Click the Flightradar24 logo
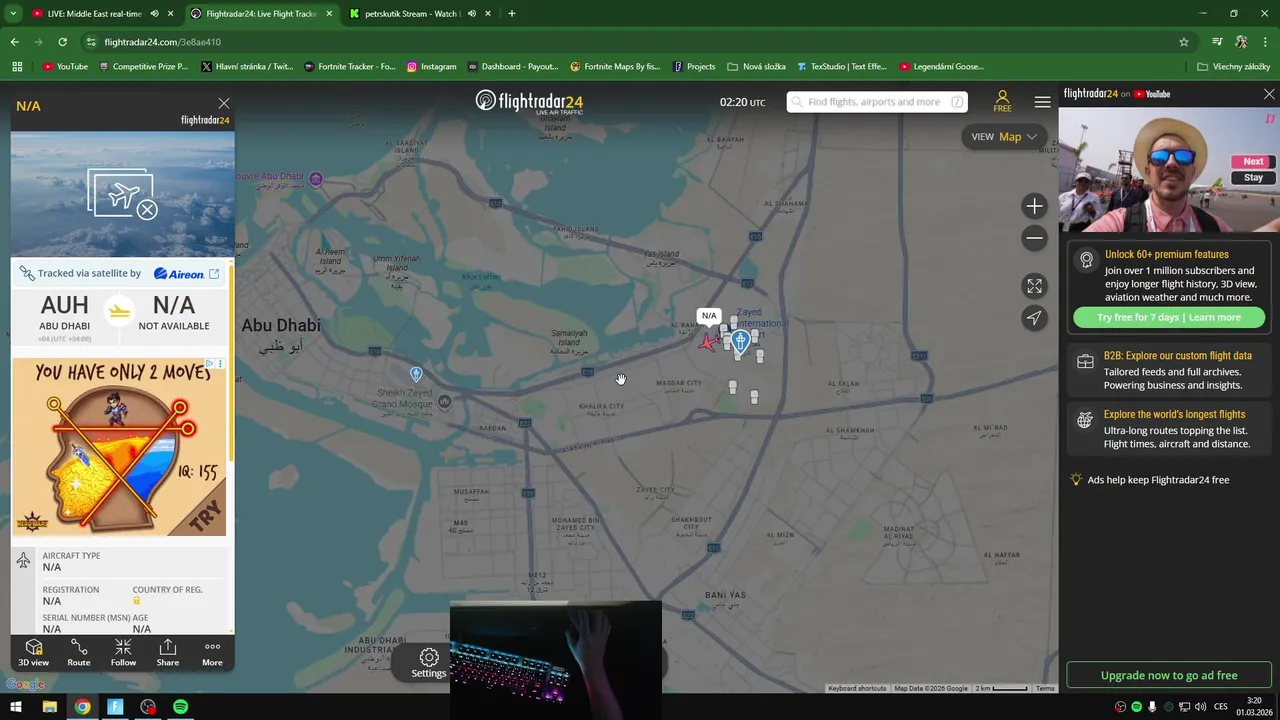This screenshot has height=720, width=1280. click(x=529, y=101)
